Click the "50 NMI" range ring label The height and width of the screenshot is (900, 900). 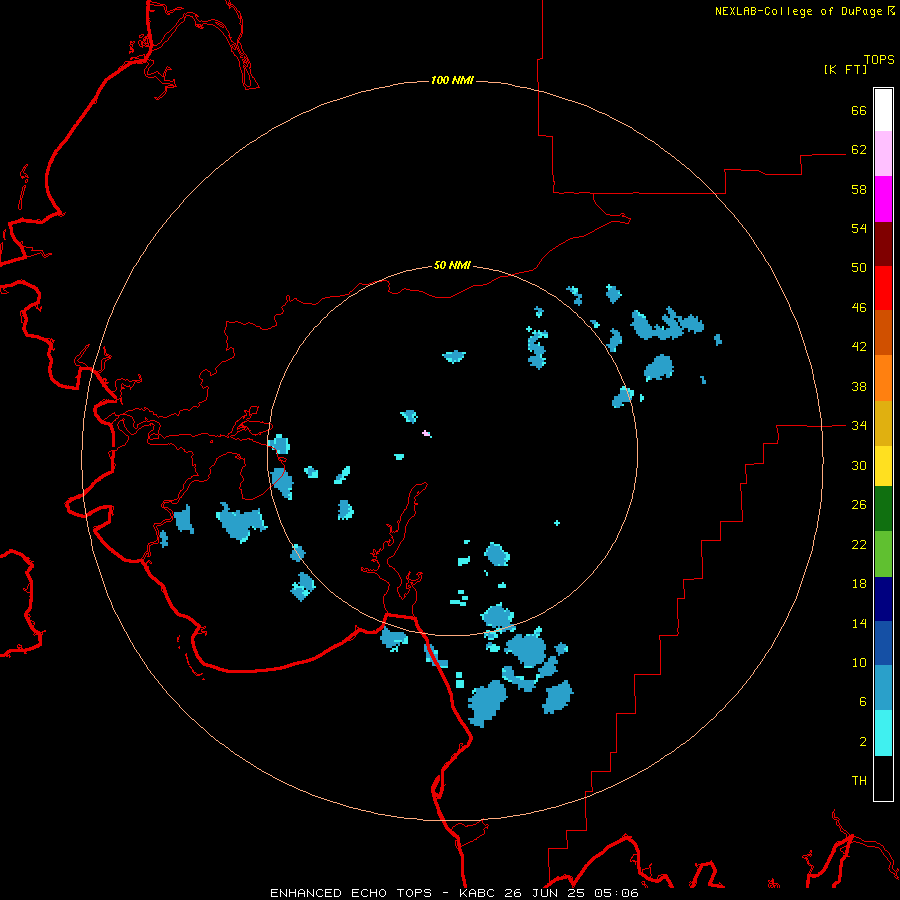coord(452,265)
